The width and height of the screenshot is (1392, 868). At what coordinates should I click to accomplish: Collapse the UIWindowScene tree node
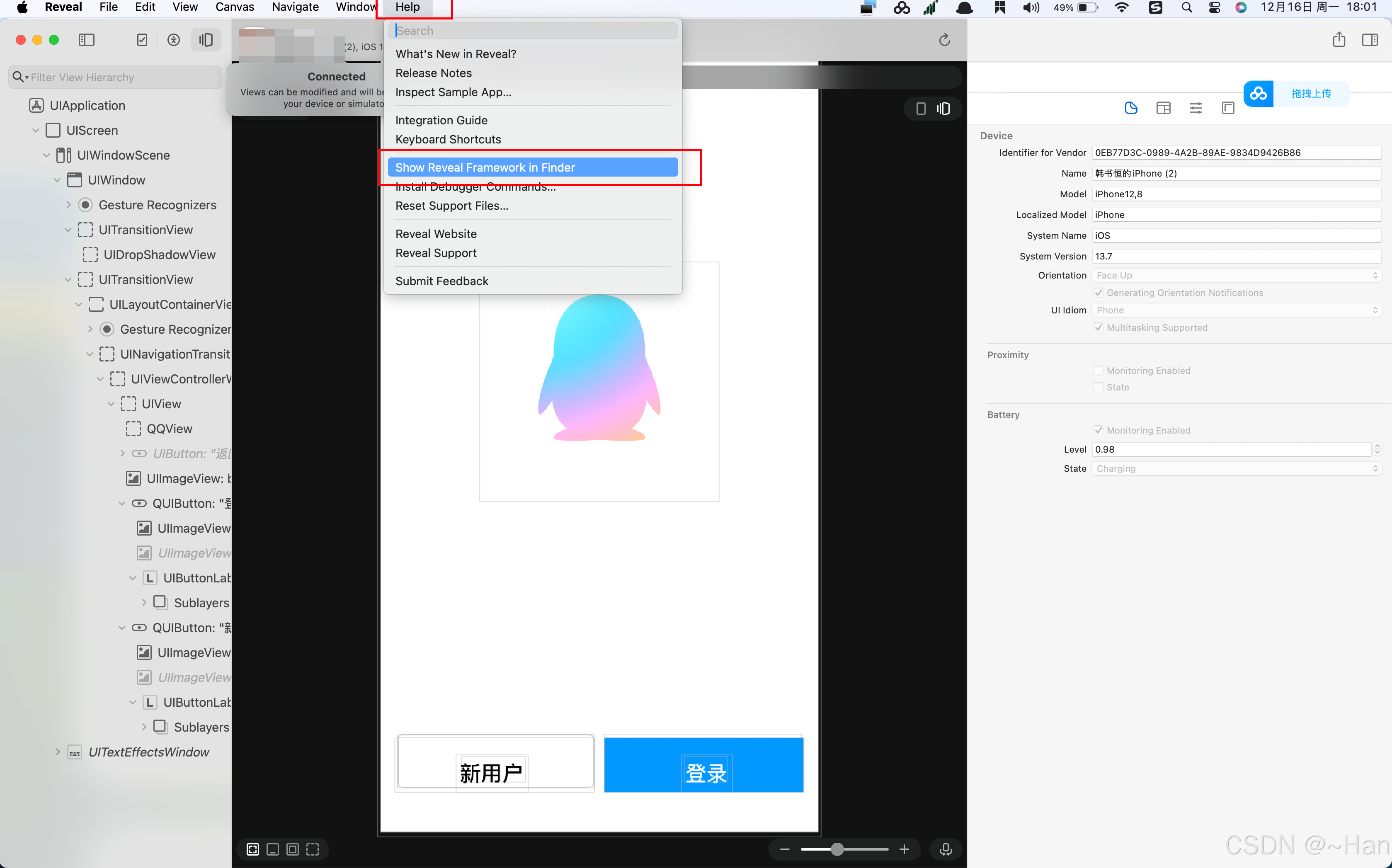pos(46,155)
